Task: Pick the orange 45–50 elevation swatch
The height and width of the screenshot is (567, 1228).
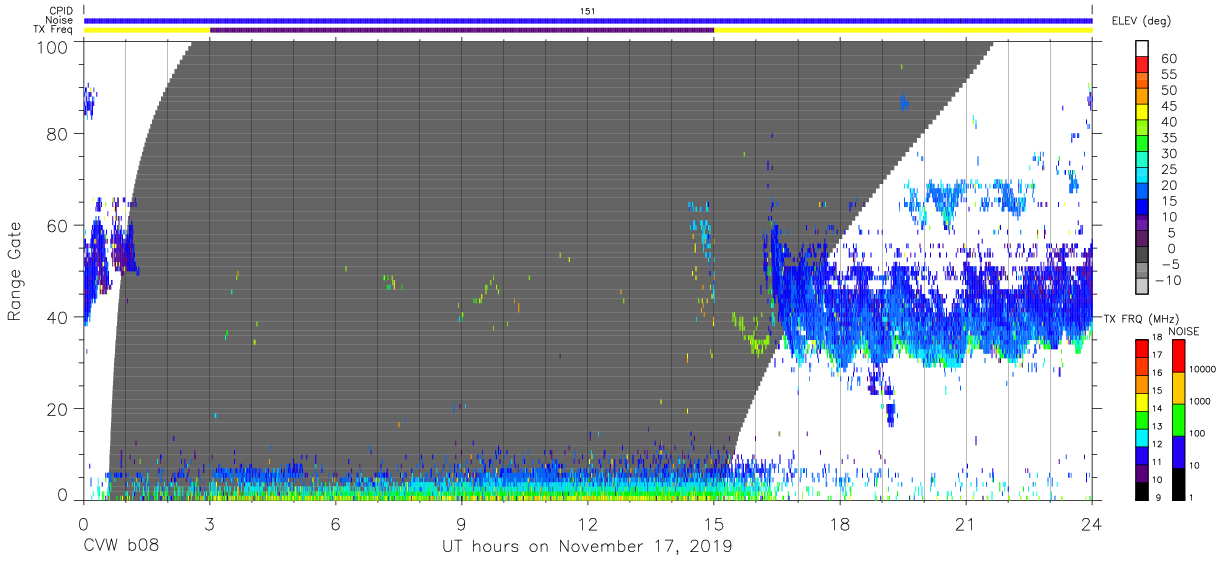Action: 1142,98
